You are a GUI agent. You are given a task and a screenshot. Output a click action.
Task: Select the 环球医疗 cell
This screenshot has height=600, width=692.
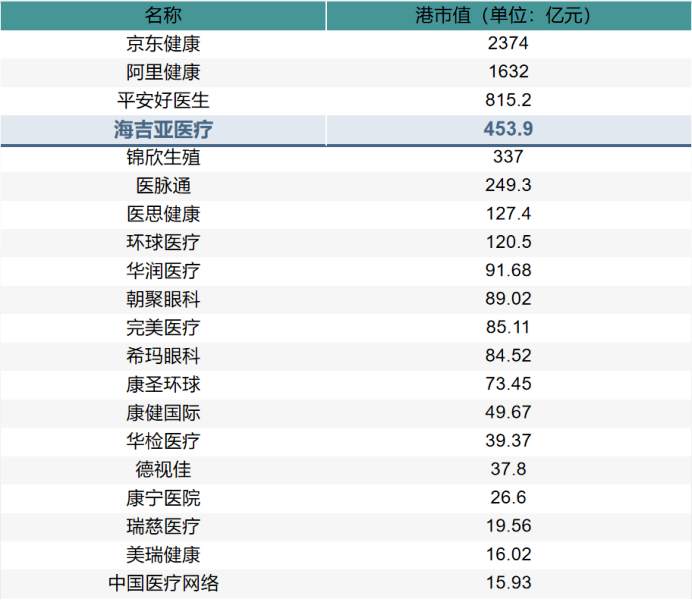pos(163,243)
